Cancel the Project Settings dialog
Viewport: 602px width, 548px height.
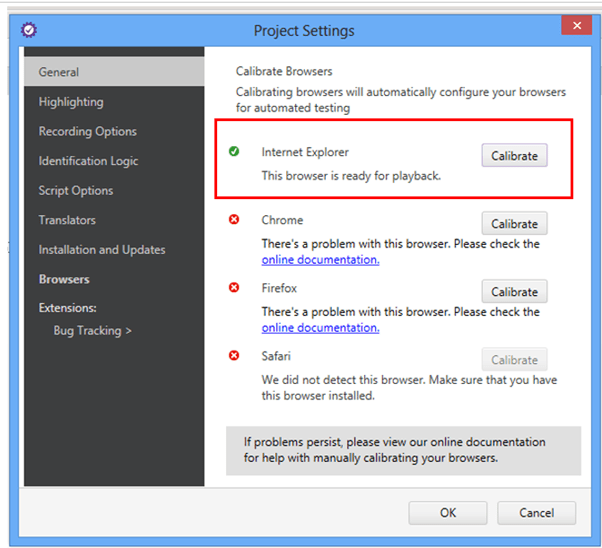(x=536, y=513)
